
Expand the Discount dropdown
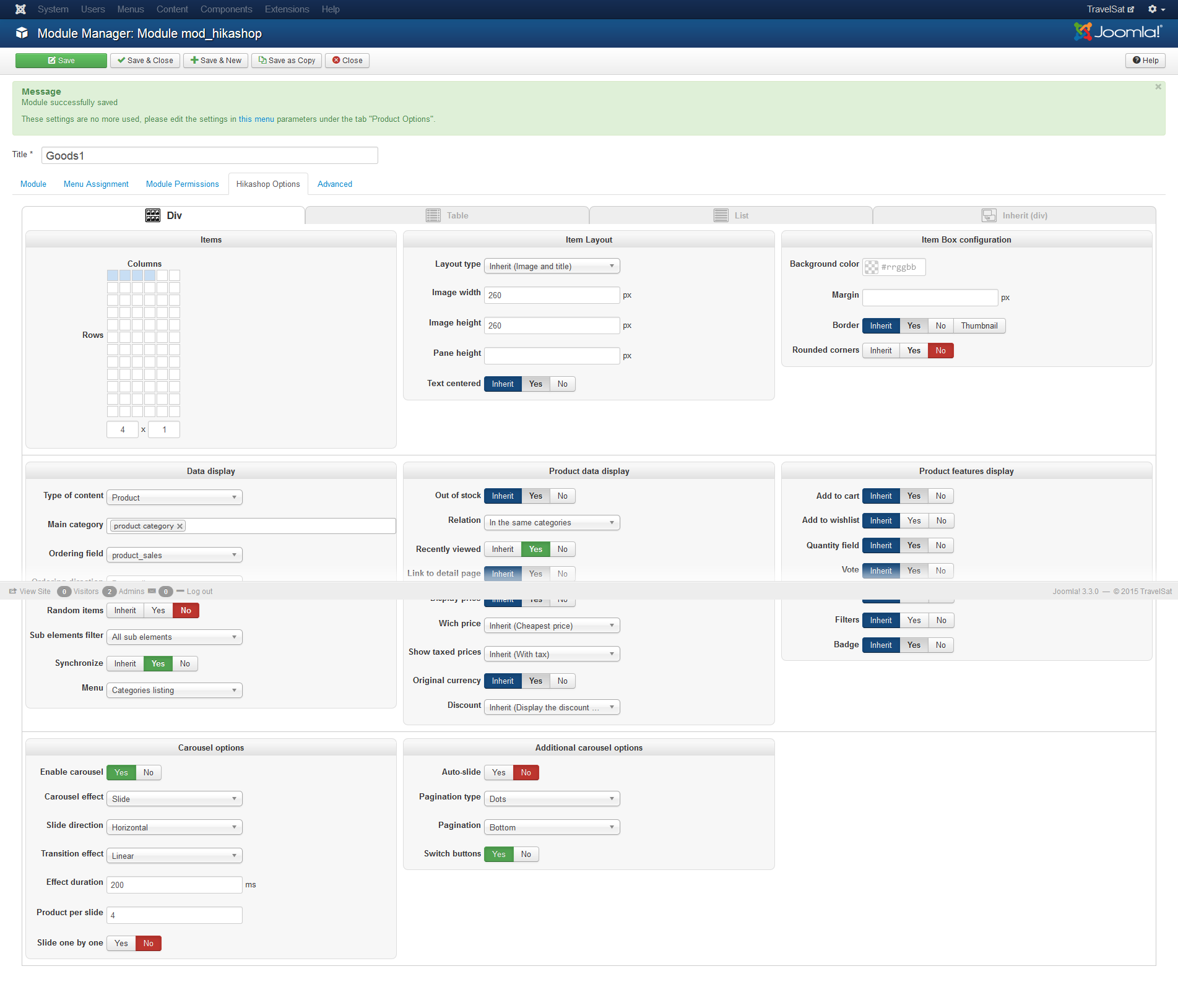[552, 707]
